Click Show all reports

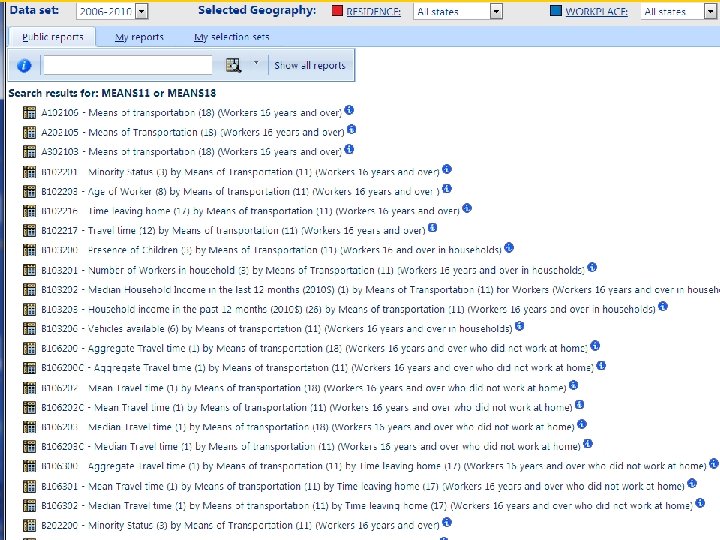pos(309,65)
